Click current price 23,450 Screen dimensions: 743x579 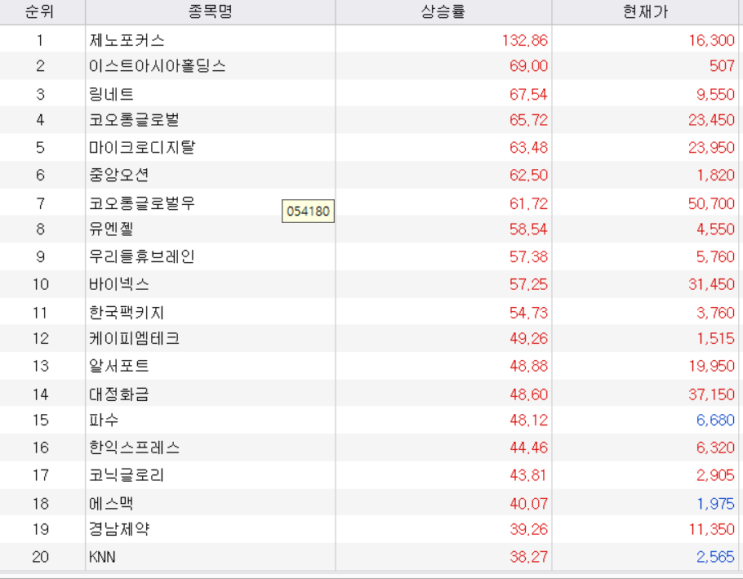click(712, 119)
